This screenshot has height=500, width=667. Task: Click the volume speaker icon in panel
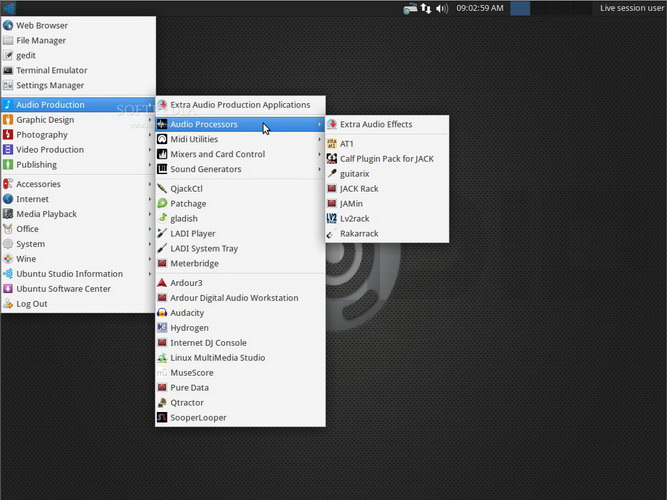442,8
